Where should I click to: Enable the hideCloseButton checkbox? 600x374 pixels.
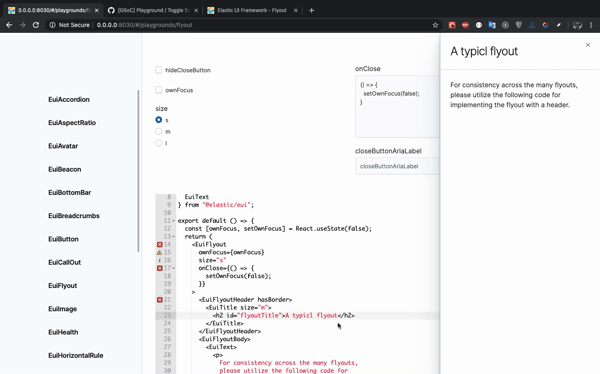tap(158, 70)
